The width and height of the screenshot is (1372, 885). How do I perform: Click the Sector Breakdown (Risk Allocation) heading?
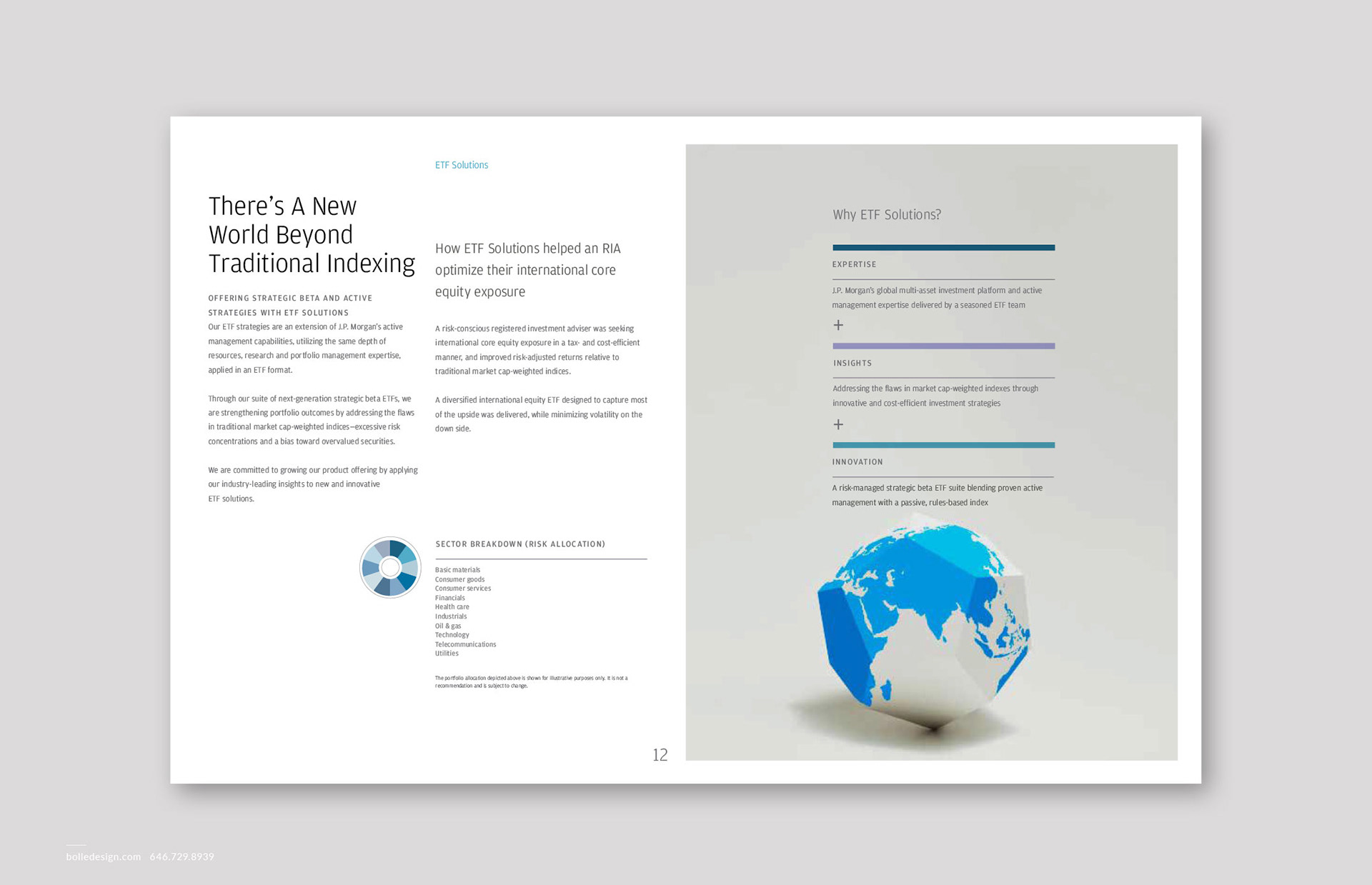520,544
